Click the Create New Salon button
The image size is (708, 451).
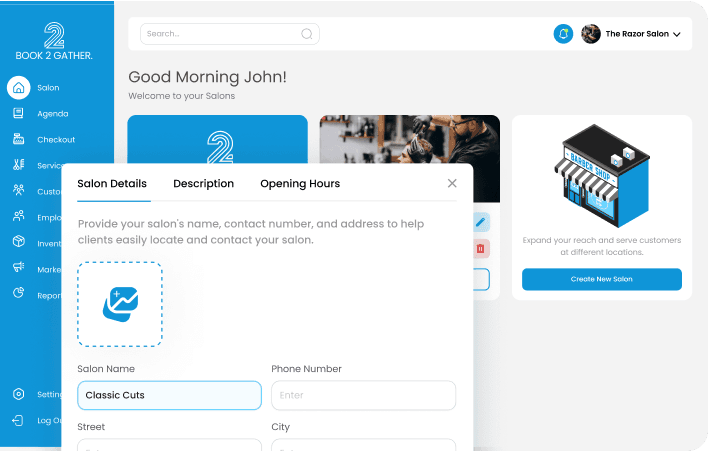coord(601,279)
